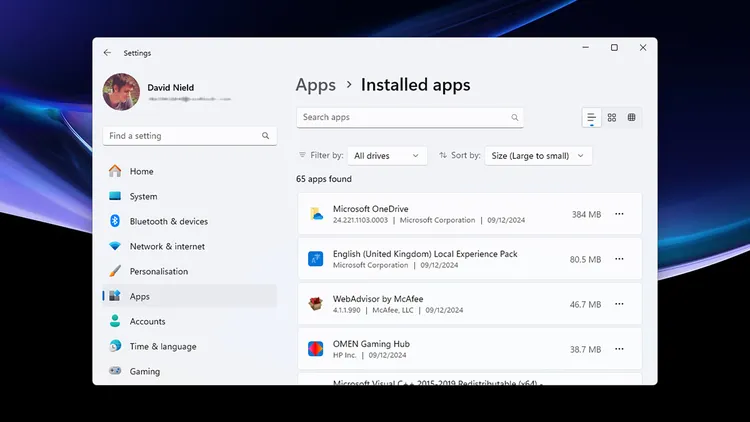Open the Sort by size dropdown
The width and height of the screenshot is (750, 422).
pos(538,156)
